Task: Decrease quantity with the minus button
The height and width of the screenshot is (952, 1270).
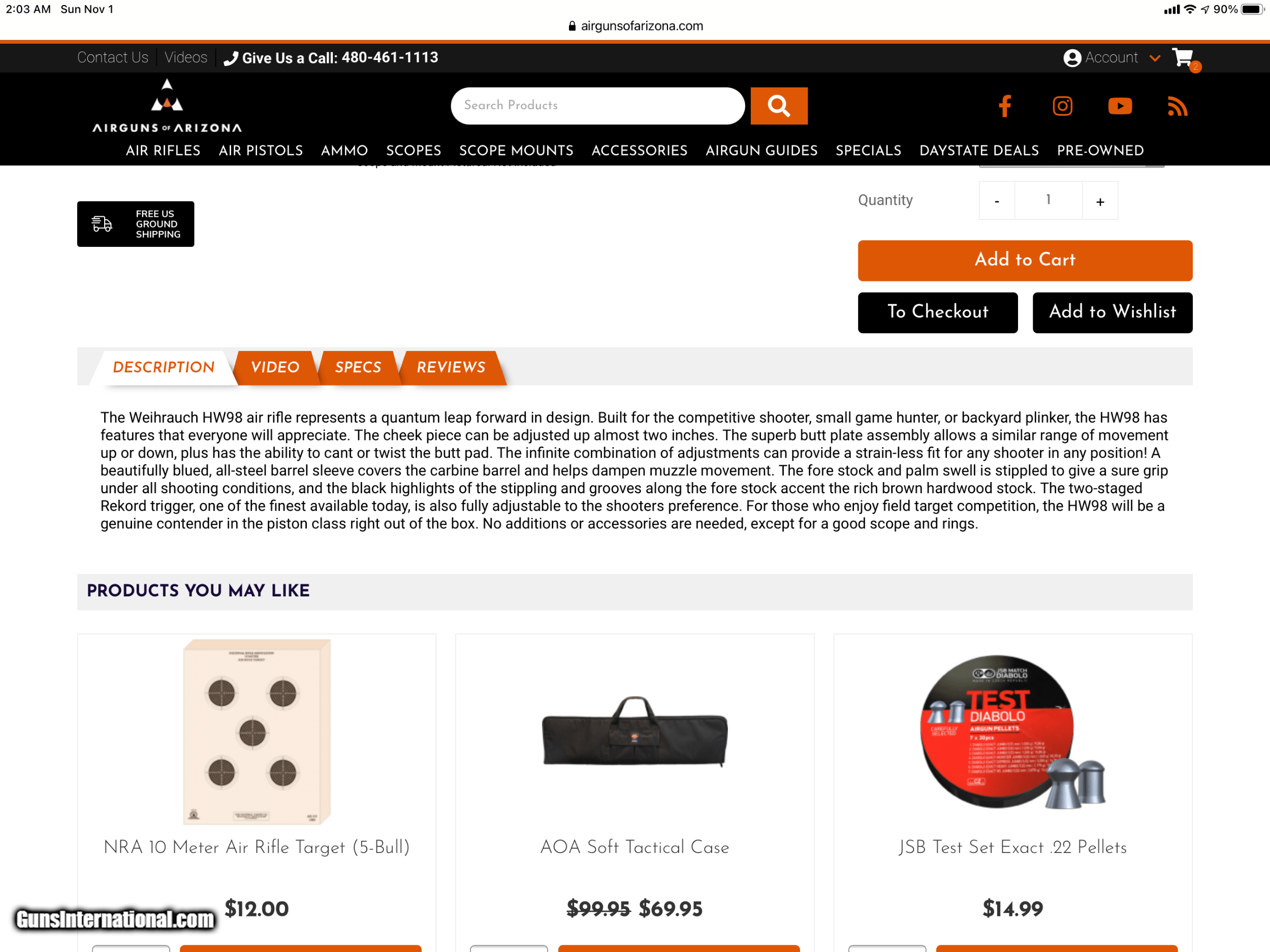Action: 997,200
